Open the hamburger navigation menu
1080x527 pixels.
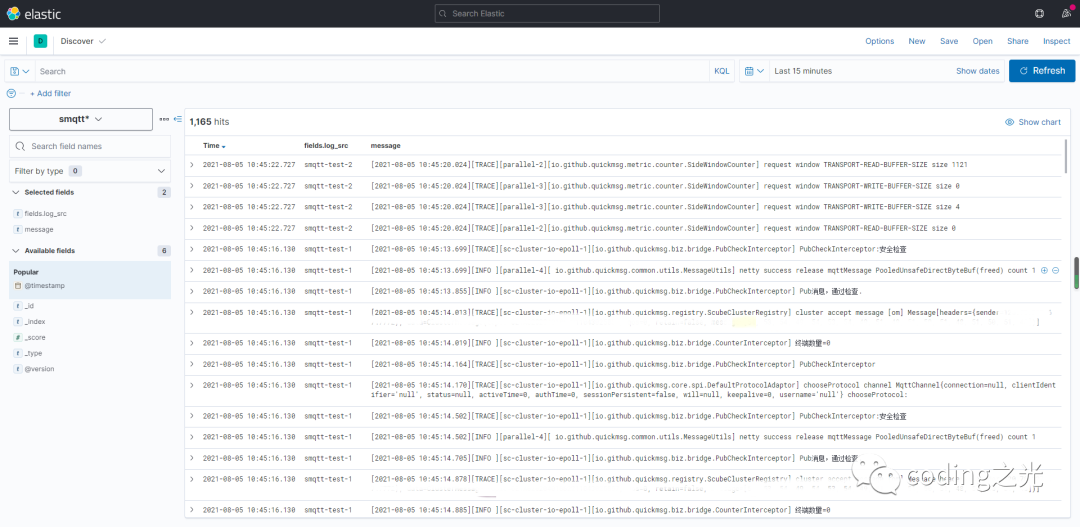click(x=13, y=41)
